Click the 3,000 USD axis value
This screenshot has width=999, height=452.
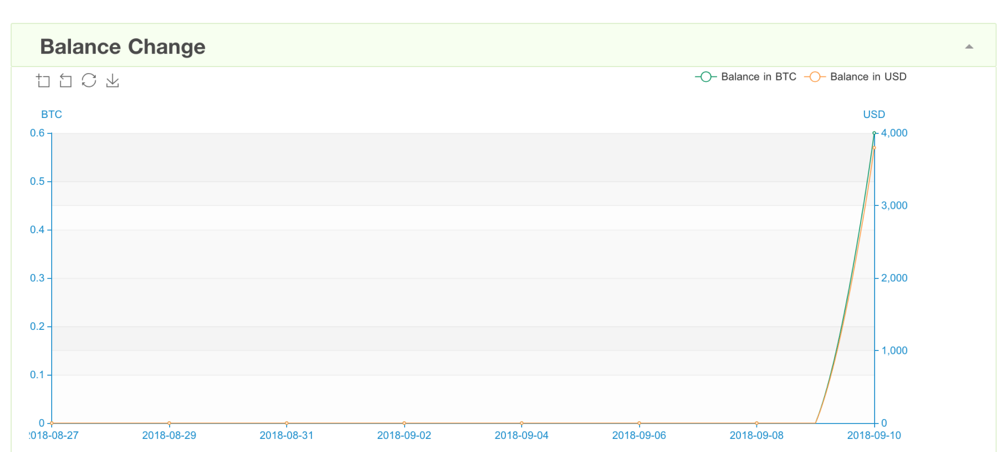[894, 205]
